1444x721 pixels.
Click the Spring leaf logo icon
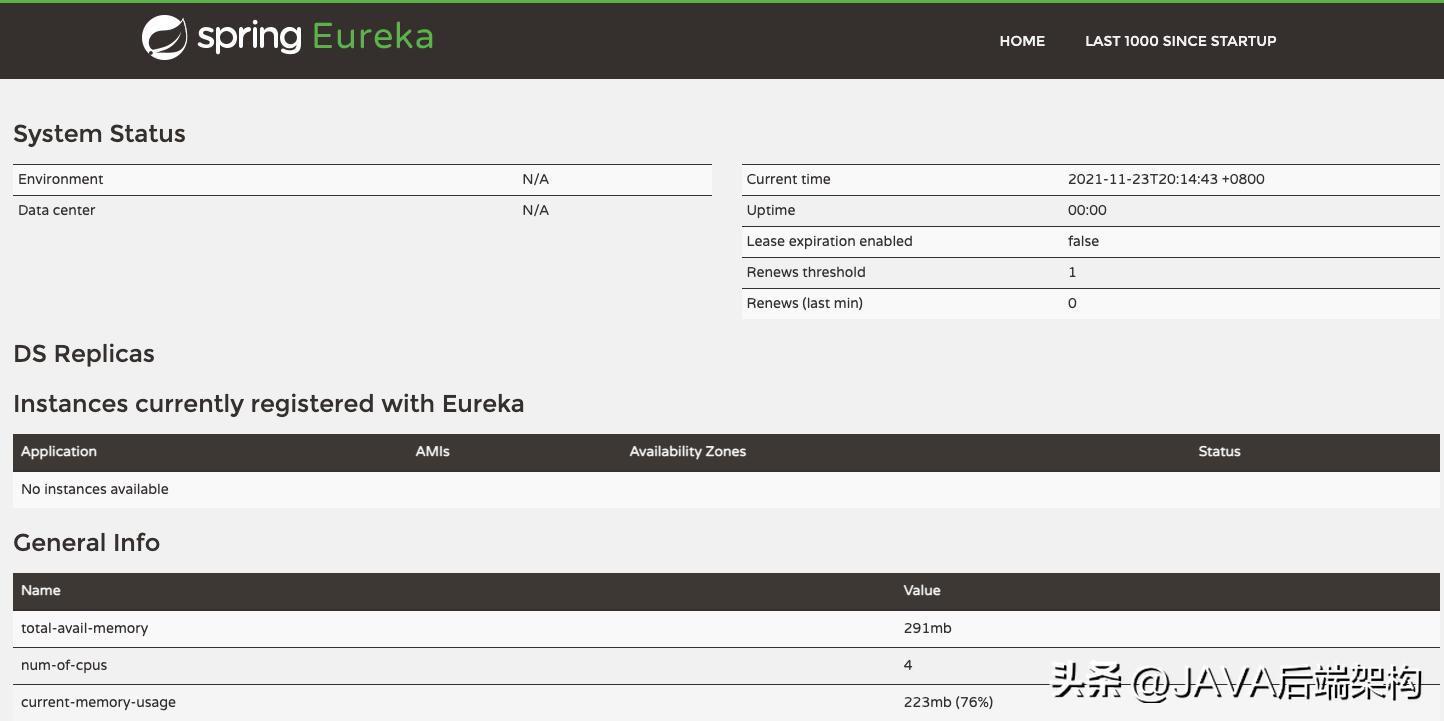[x=164, y=38]
